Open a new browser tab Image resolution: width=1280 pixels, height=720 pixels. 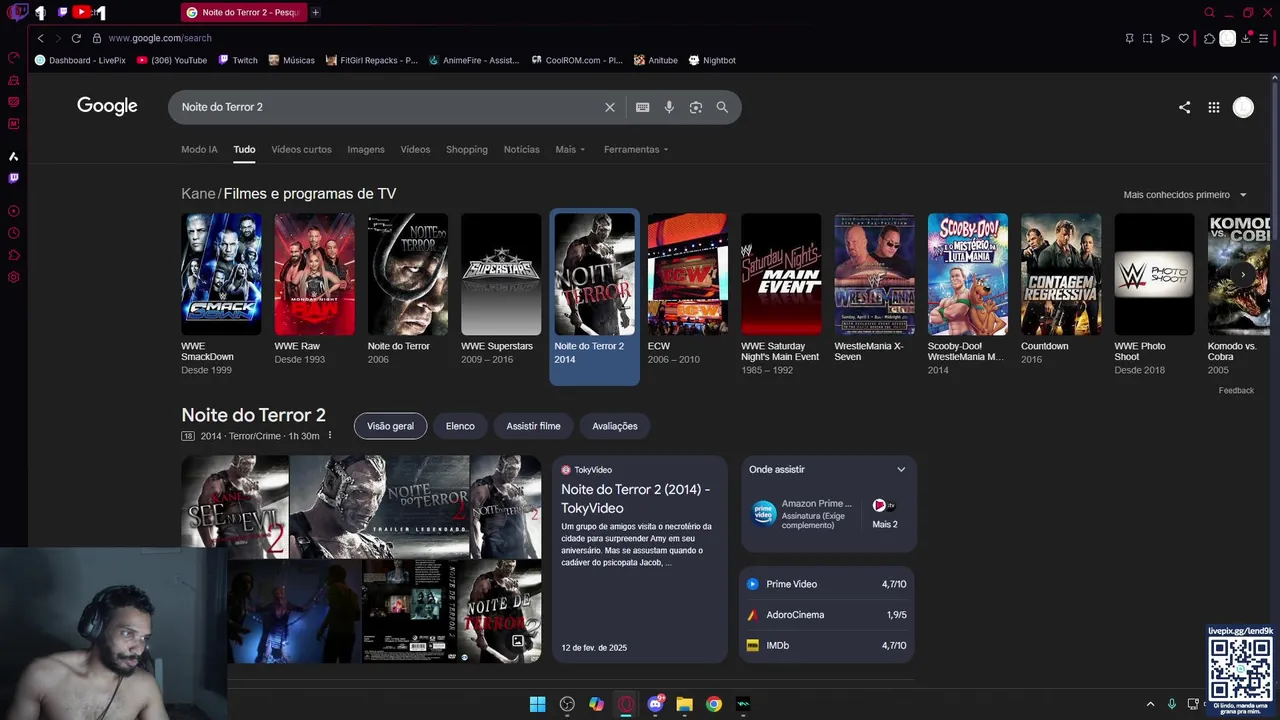(315, 12)
